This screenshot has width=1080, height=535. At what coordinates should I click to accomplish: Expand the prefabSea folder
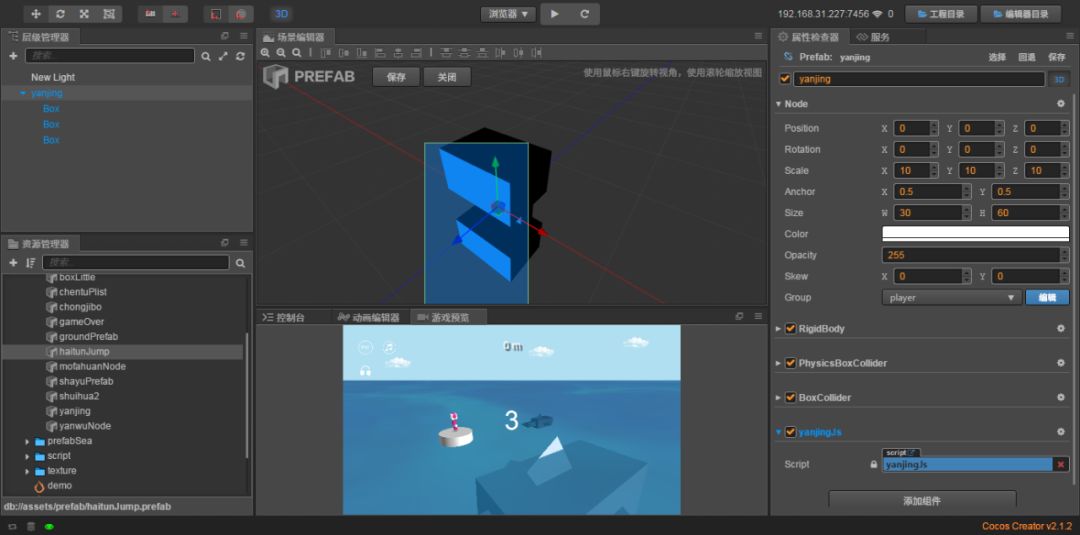click(x=27, y=441)
